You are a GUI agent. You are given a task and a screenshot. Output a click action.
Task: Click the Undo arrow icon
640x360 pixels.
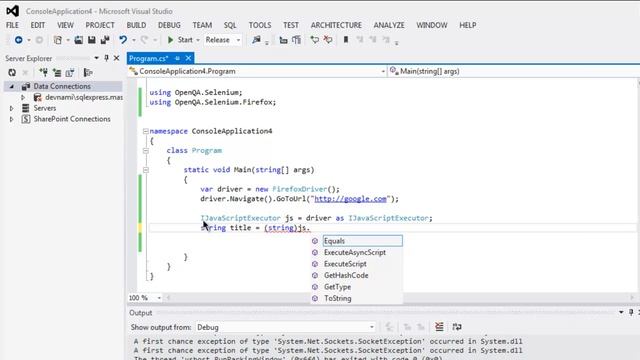point(123,40)
